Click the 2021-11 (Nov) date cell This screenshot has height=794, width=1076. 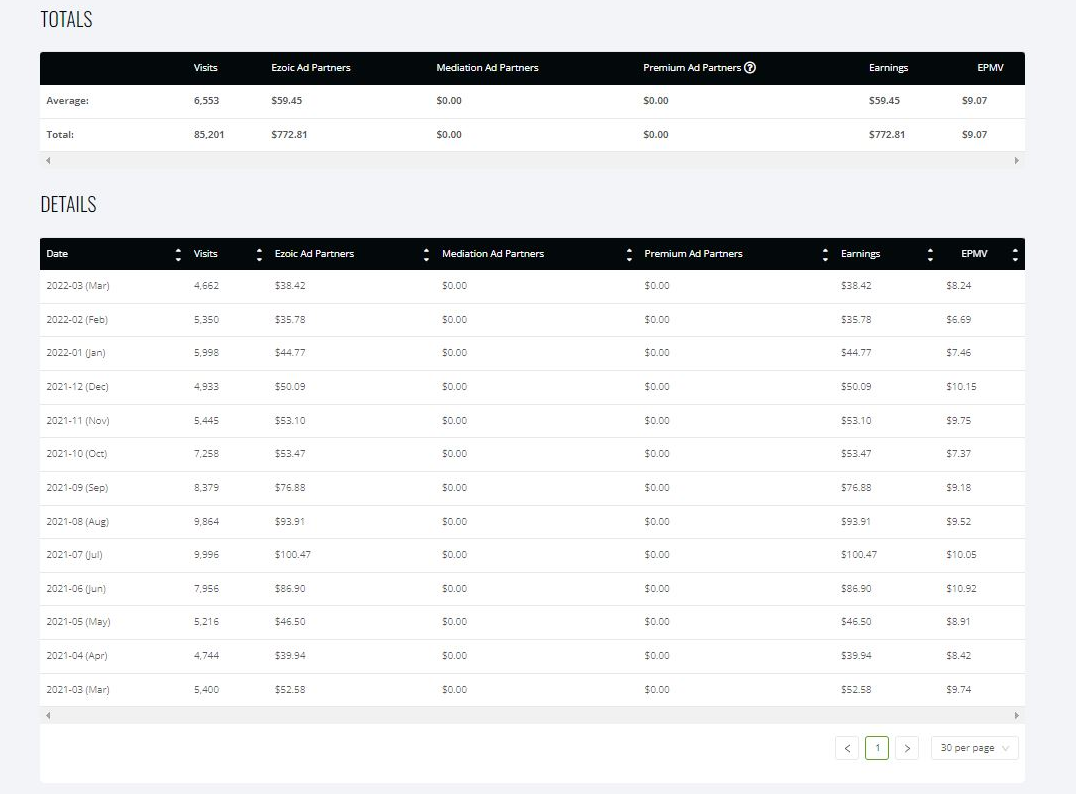coord(78,421)
